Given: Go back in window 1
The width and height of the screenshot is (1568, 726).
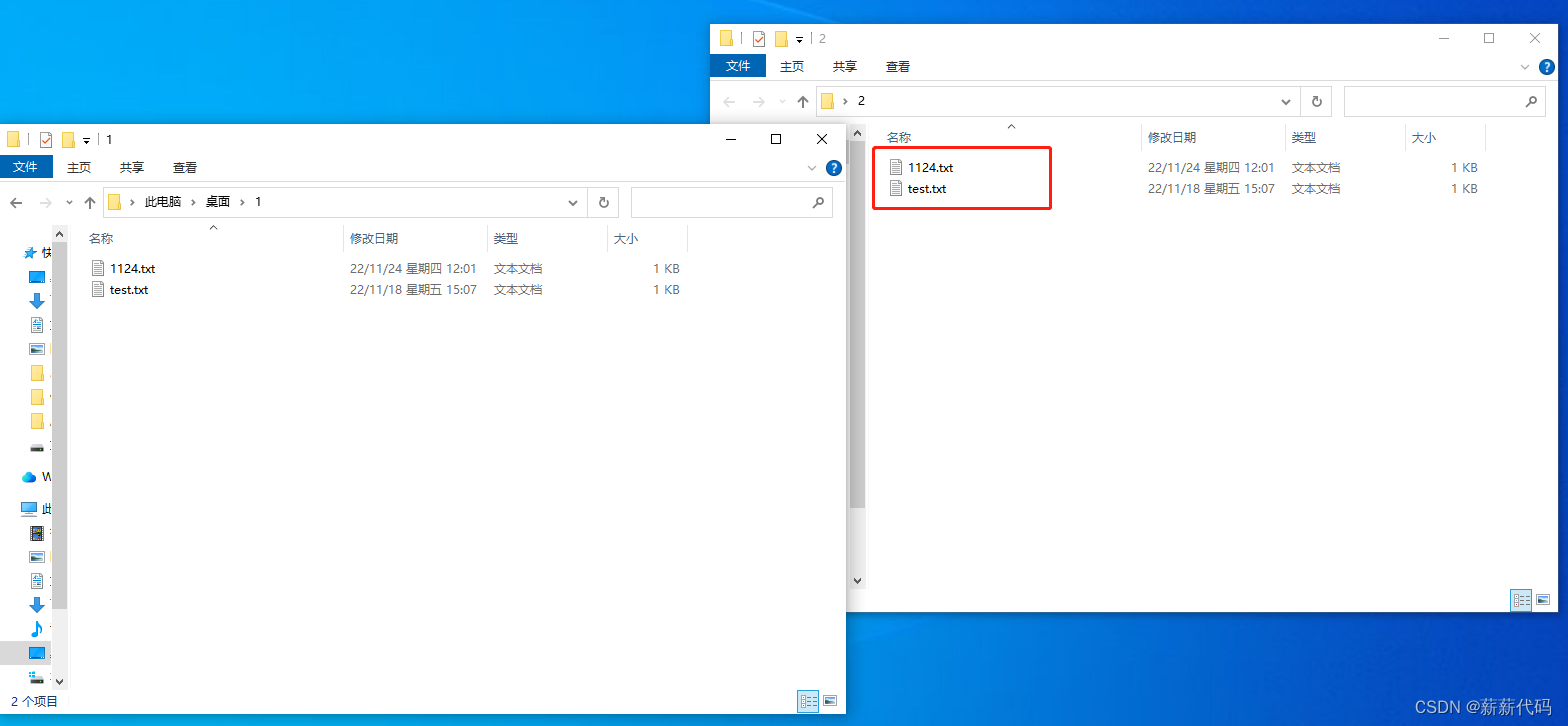Looking at the screenshot, I should [x=16, y=202].
